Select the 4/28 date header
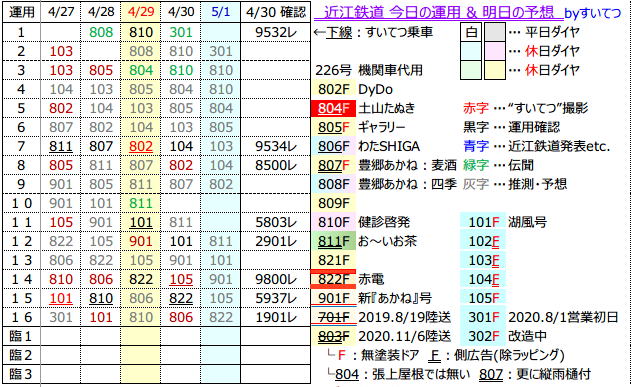This screenshot has width=631, height=387. point(101,12)
